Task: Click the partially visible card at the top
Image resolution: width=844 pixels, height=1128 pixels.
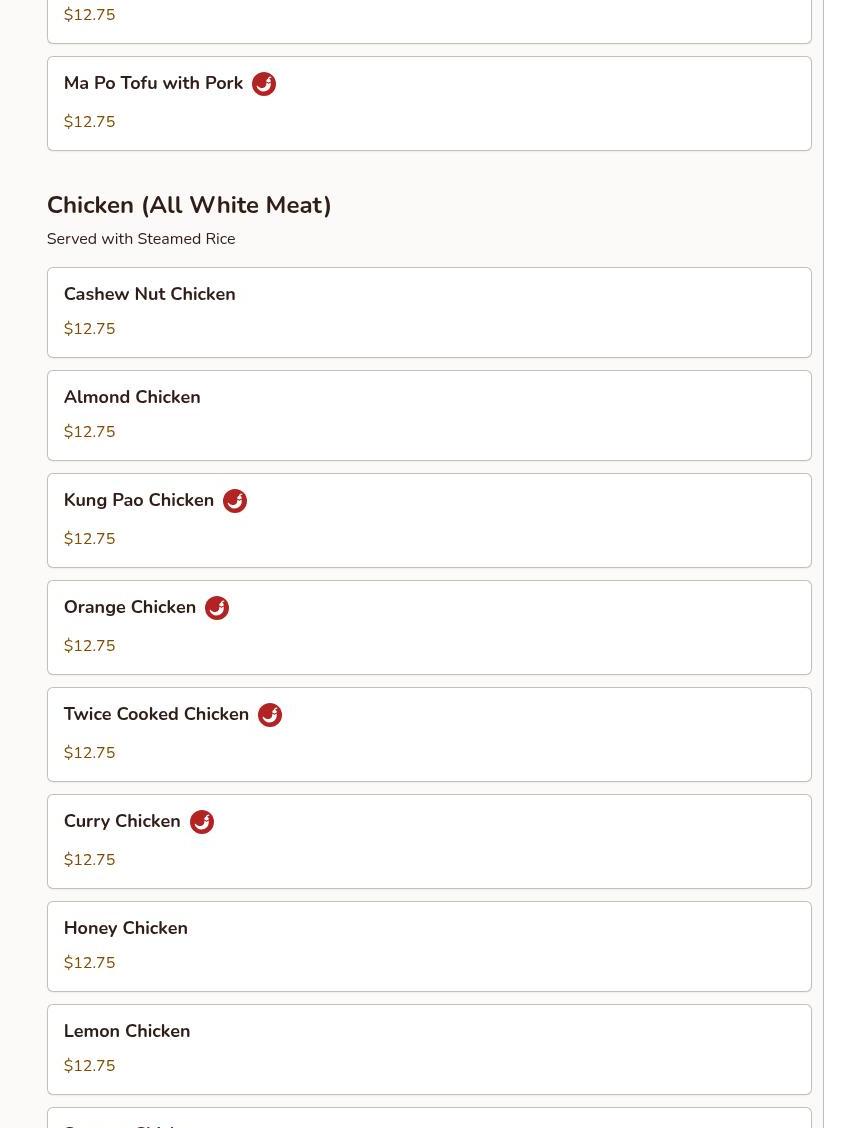Action: pos(429,22)
